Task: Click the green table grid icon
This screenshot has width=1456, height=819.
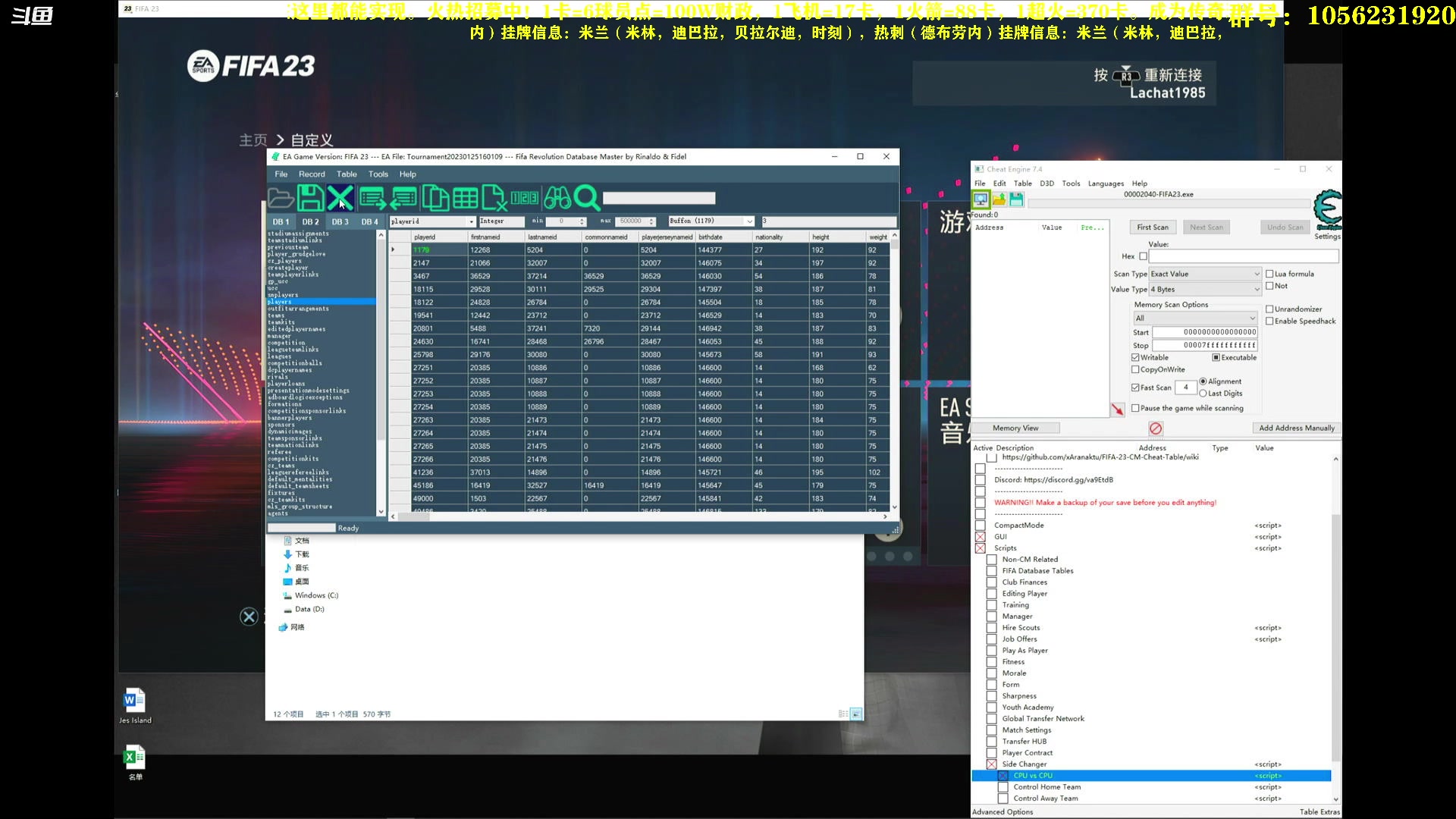Action: pyautogui.click(x=465, y=199)
